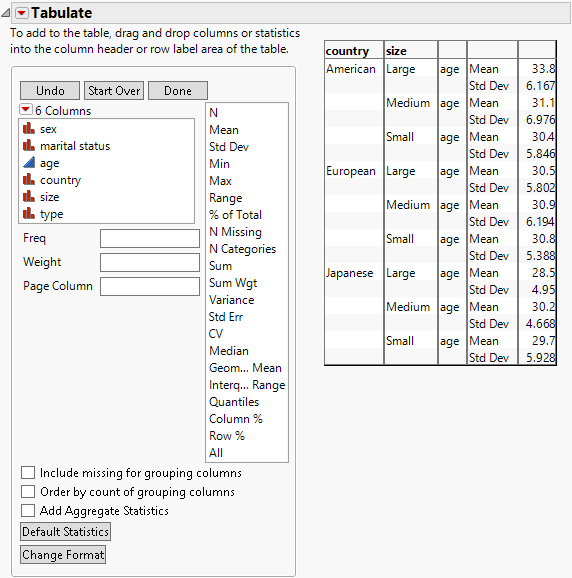
Task: Select the CV statistic
Action: pyautogui.click(x=216, y=334)
